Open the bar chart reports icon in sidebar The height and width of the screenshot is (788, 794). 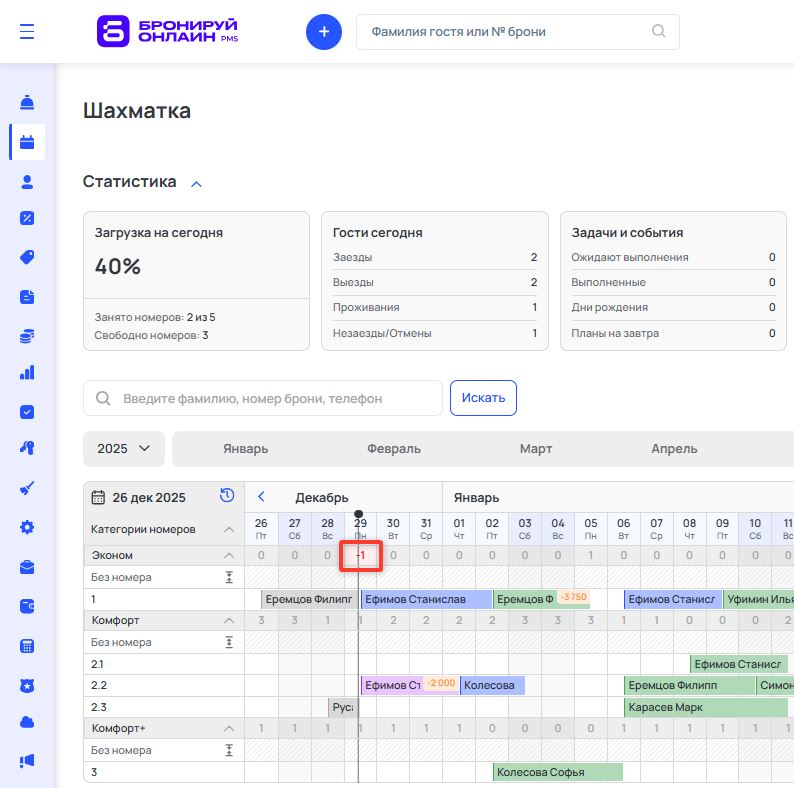[27, 373]
